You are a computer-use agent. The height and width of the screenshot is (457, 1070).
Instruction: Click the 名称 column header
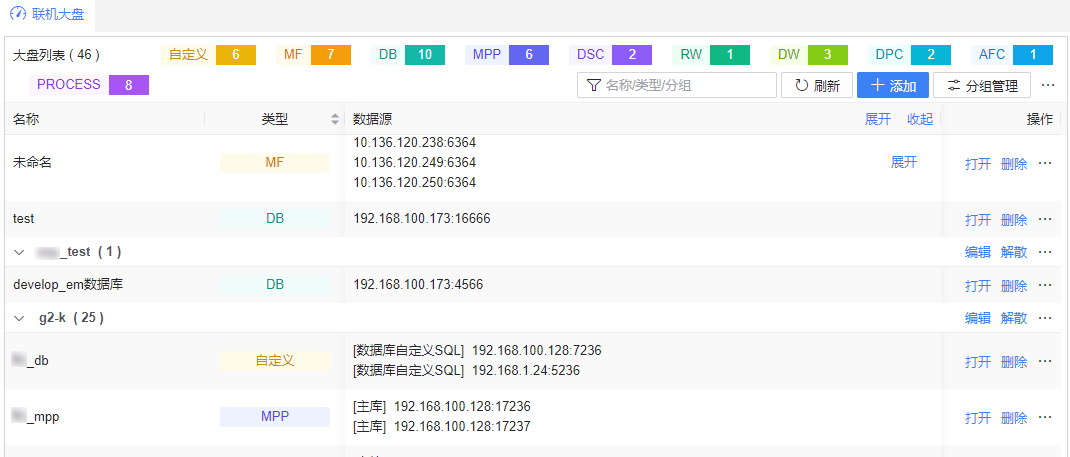26,119
